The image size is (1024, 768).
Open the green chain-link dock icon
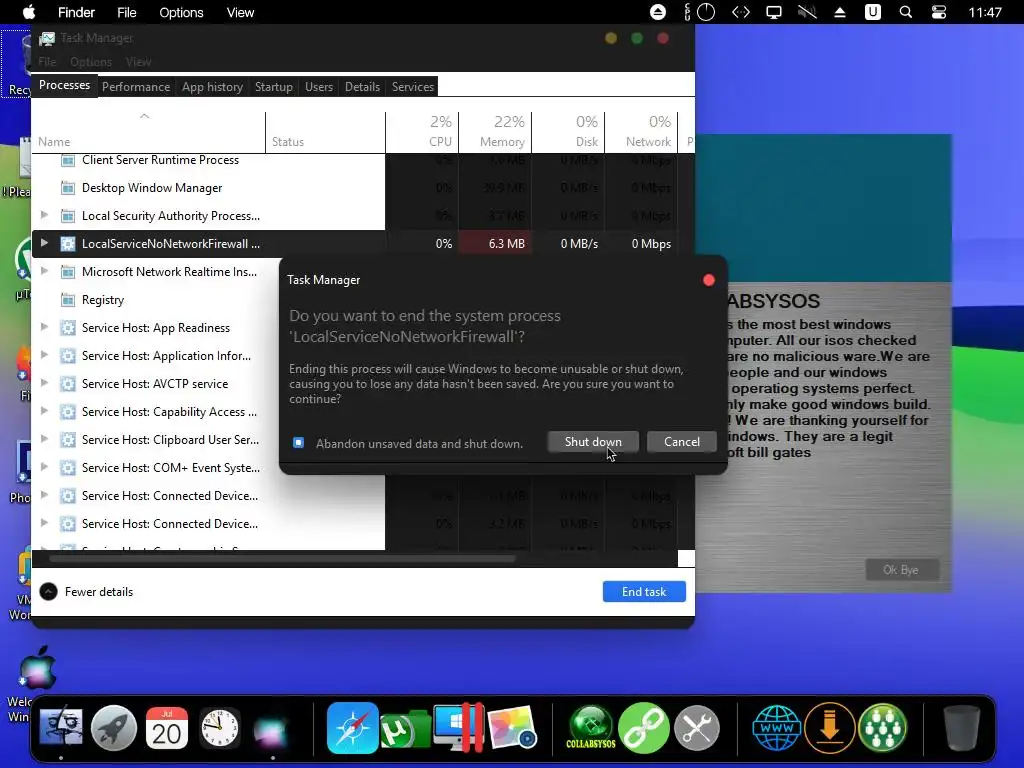pos(644,728)
